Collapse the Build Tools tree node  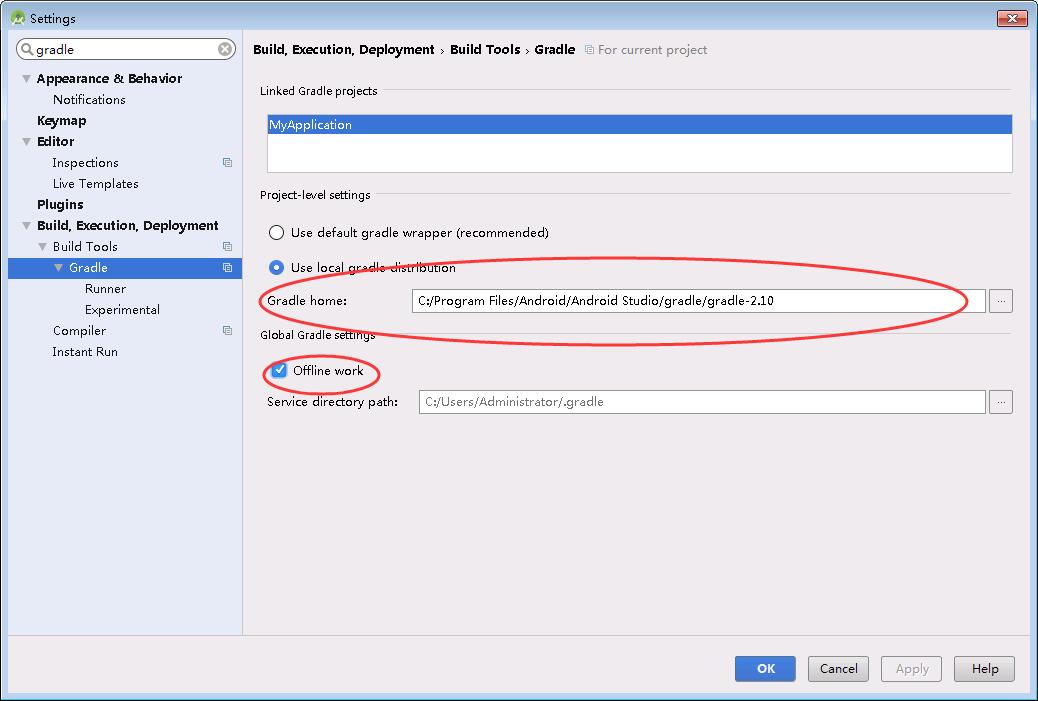pos(42,247)
